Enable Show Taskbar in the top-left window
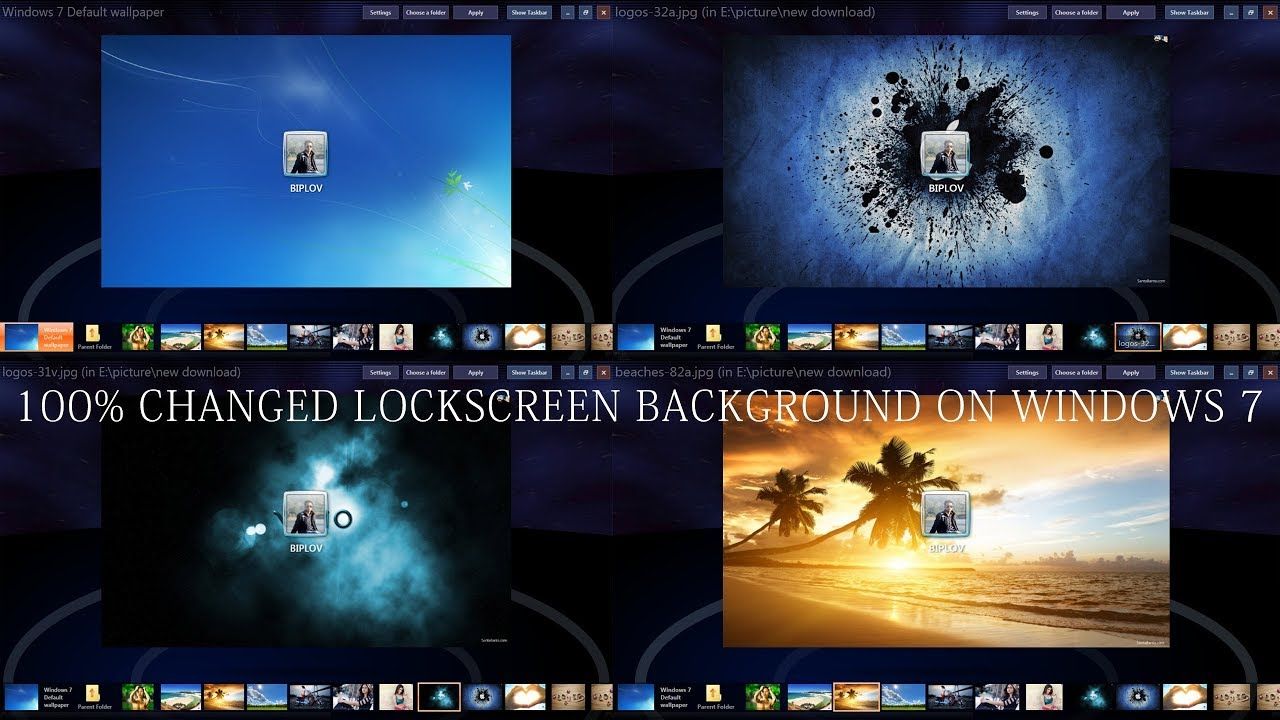The width and height of the screenshot is (1280, 720). click(528, 12)
